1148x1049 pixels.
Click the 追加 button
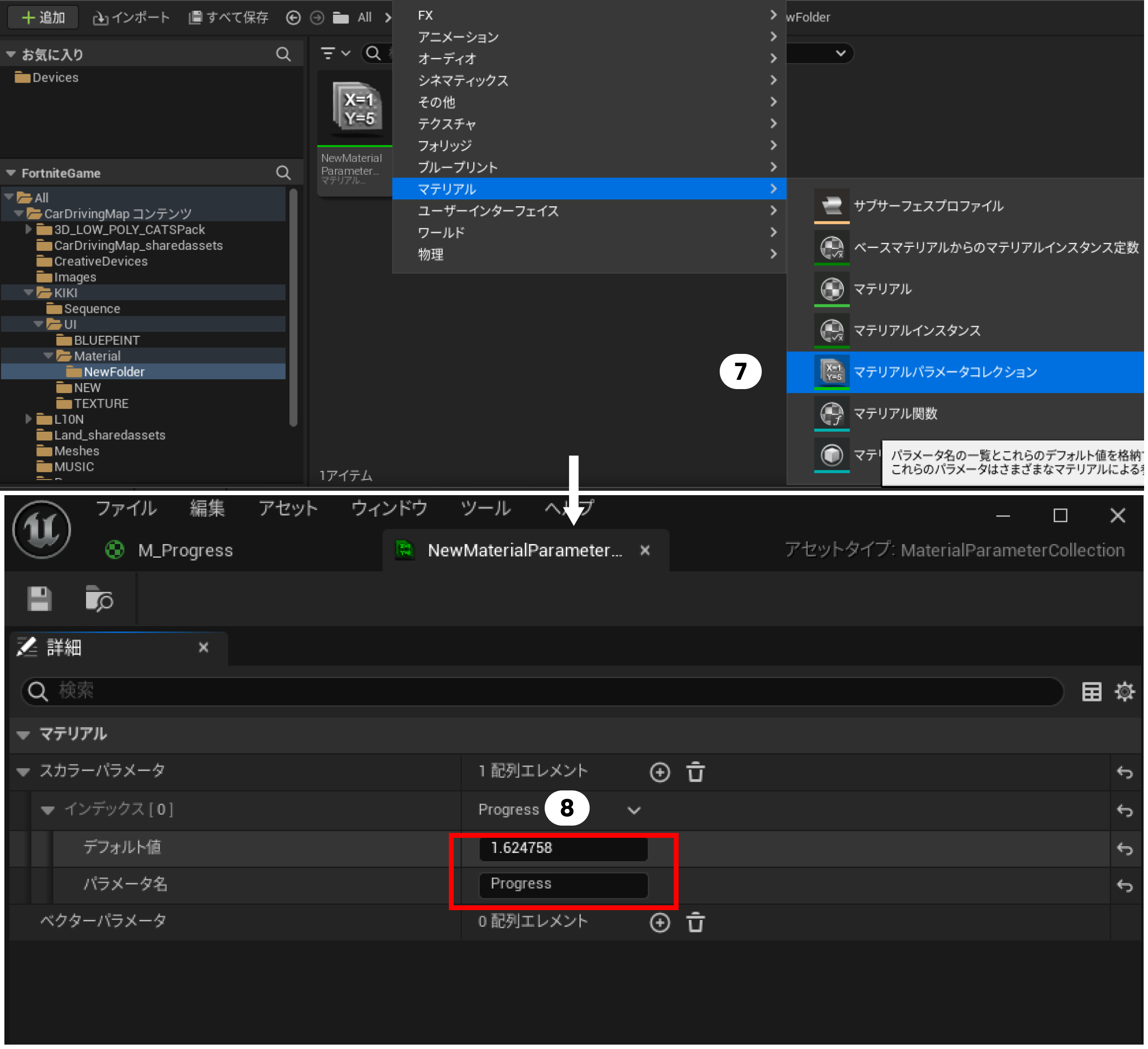(42, 17)
